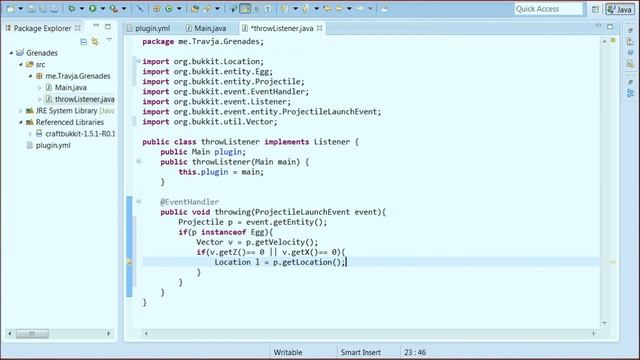Switch to the Main.java editor tab
Screen dimensions: 640x360
(x=206, y=28)
